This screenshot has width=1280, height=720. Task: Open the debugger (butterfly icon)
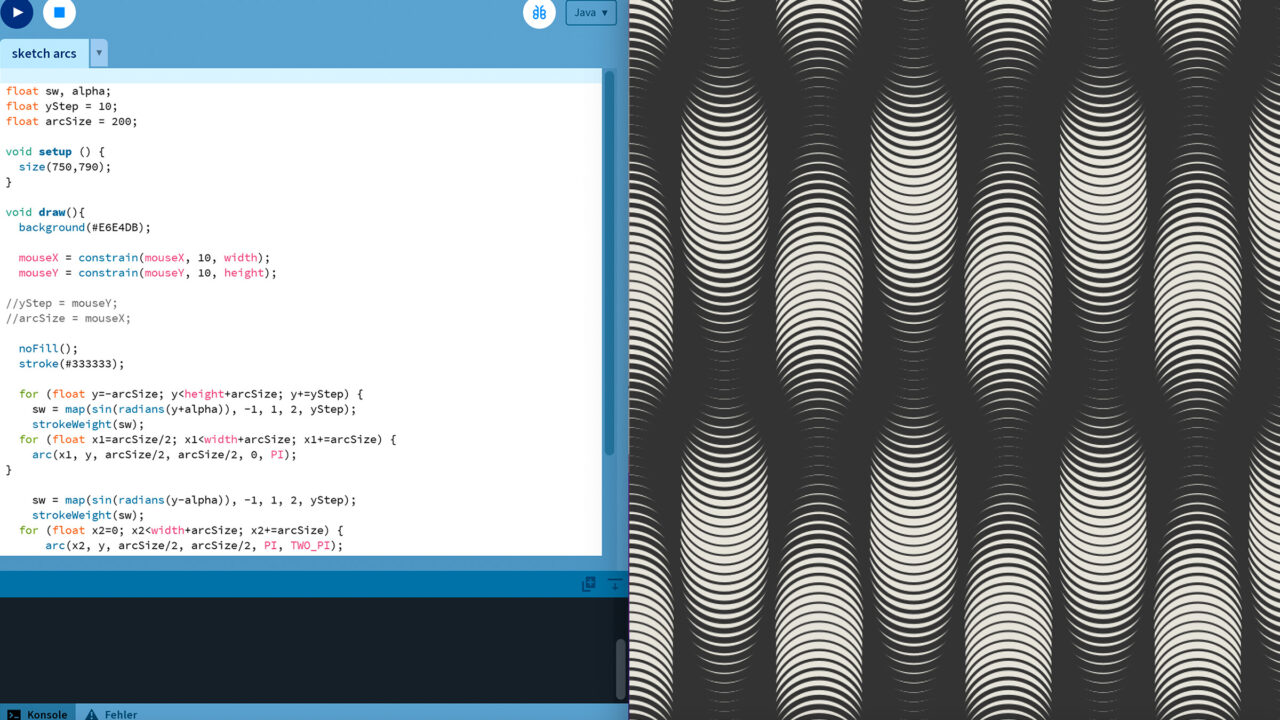[x=539, y=13]
